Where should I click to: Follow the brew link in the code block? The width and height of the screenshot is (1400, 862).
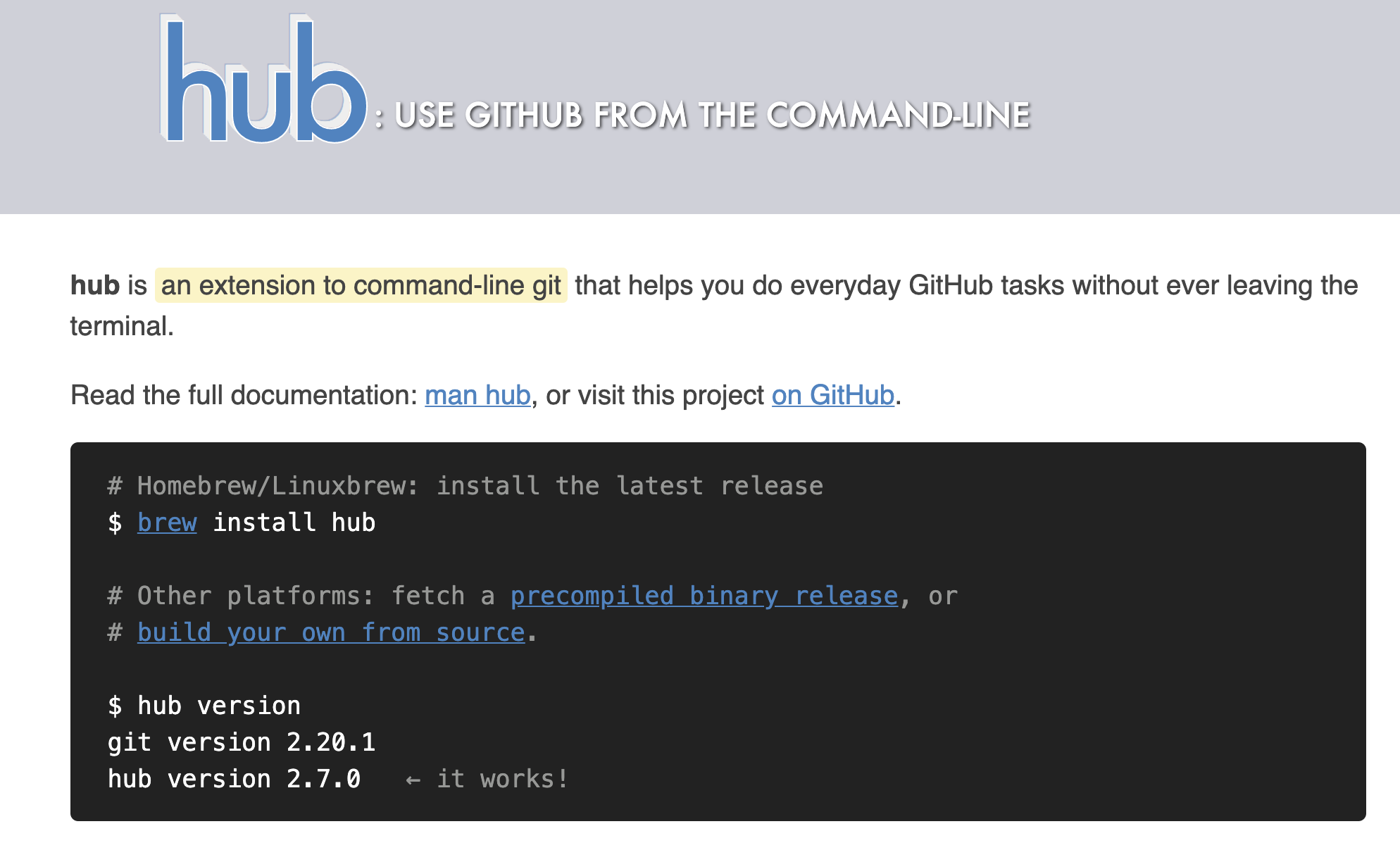[x=167, y=523]
